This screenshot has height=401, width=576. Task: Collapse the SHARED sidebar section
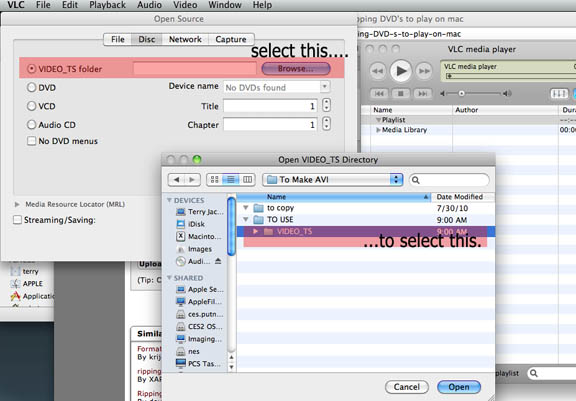coord(169,278)
